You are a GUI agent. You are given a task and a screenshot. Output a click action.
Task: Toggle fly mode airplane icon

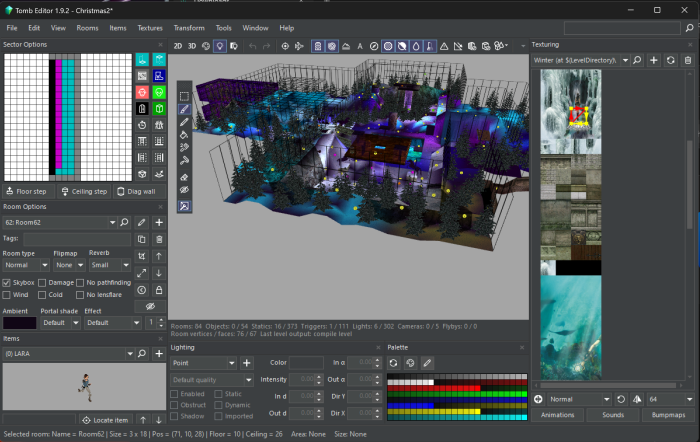(299, 46)
